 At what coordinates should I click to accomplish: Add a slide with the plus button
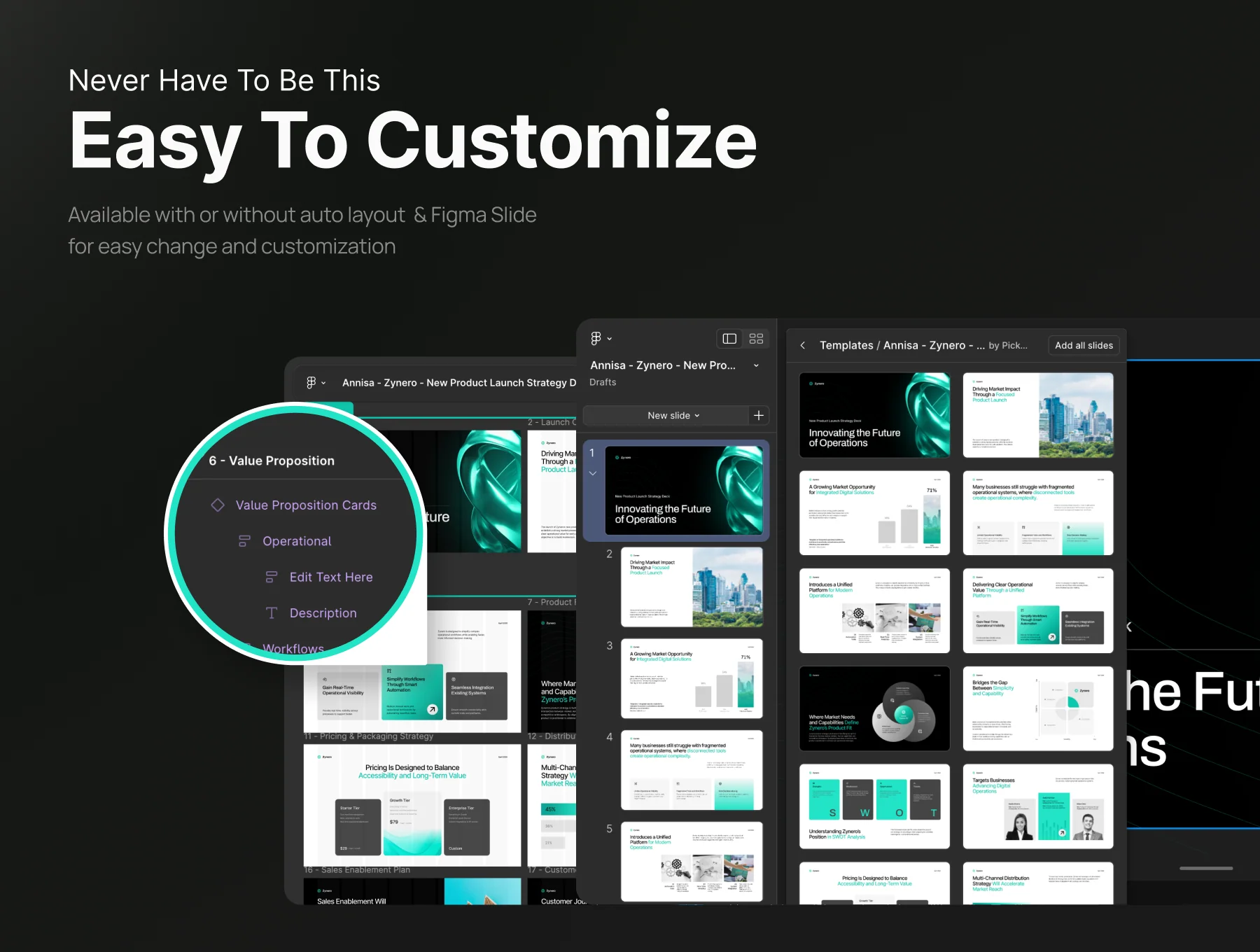pyautogui.click(x=759, y=416)
